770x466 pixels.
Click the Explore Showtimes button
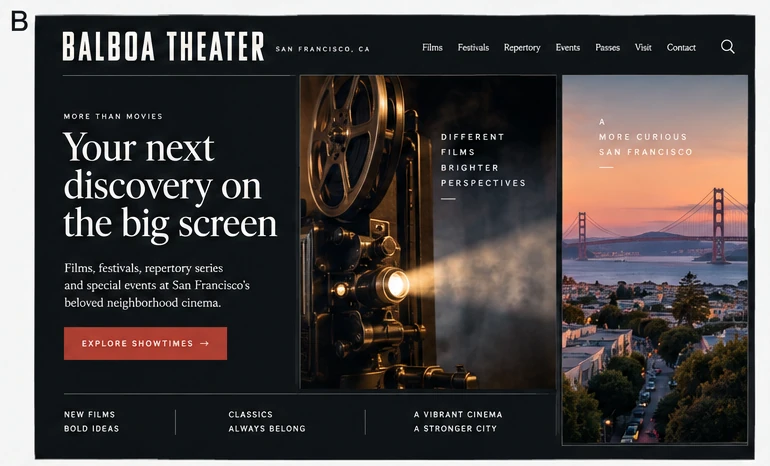[x=145, y=343]
